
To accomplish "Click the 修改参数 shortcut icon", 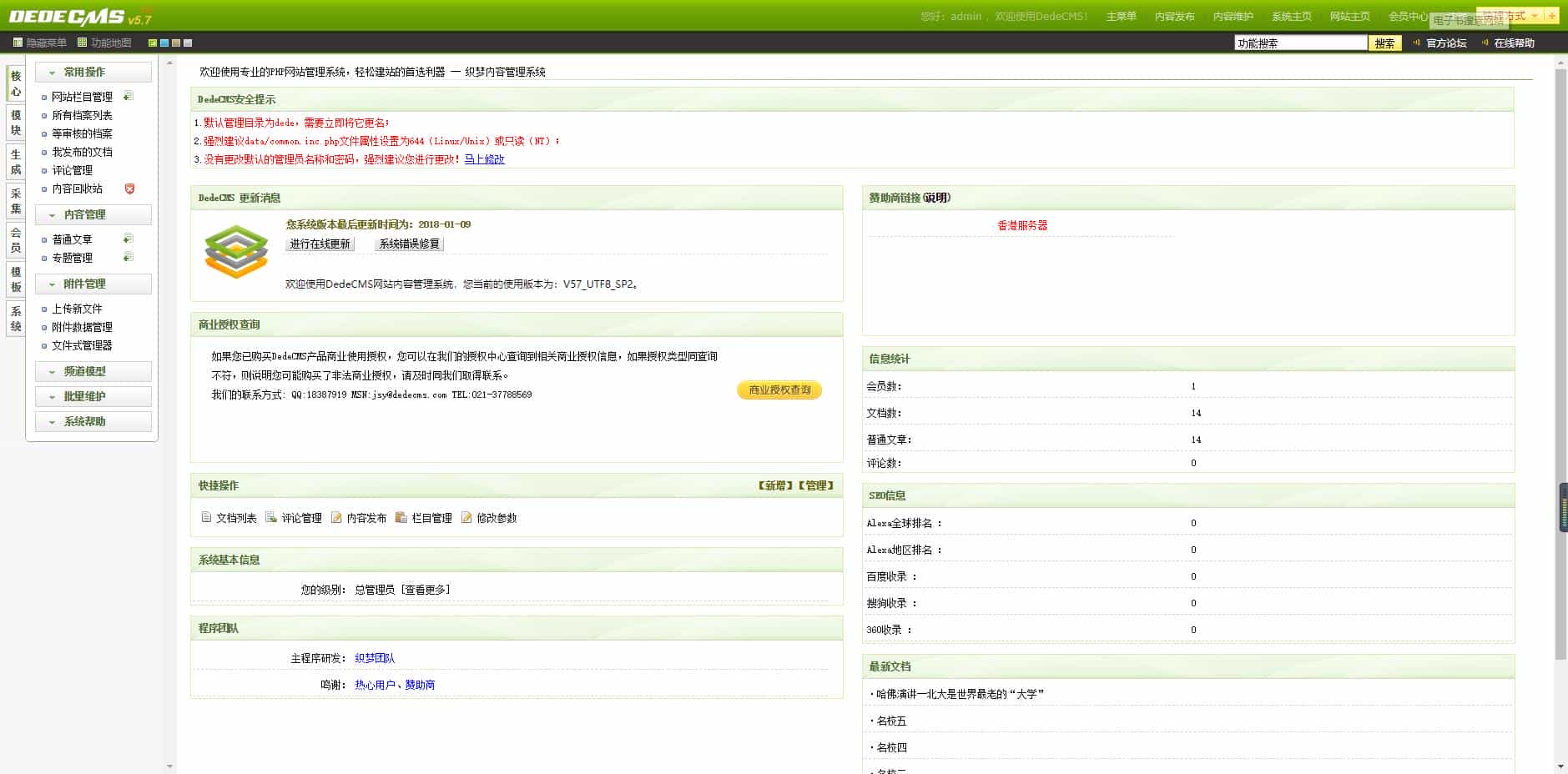I will (x=466, y=517).
